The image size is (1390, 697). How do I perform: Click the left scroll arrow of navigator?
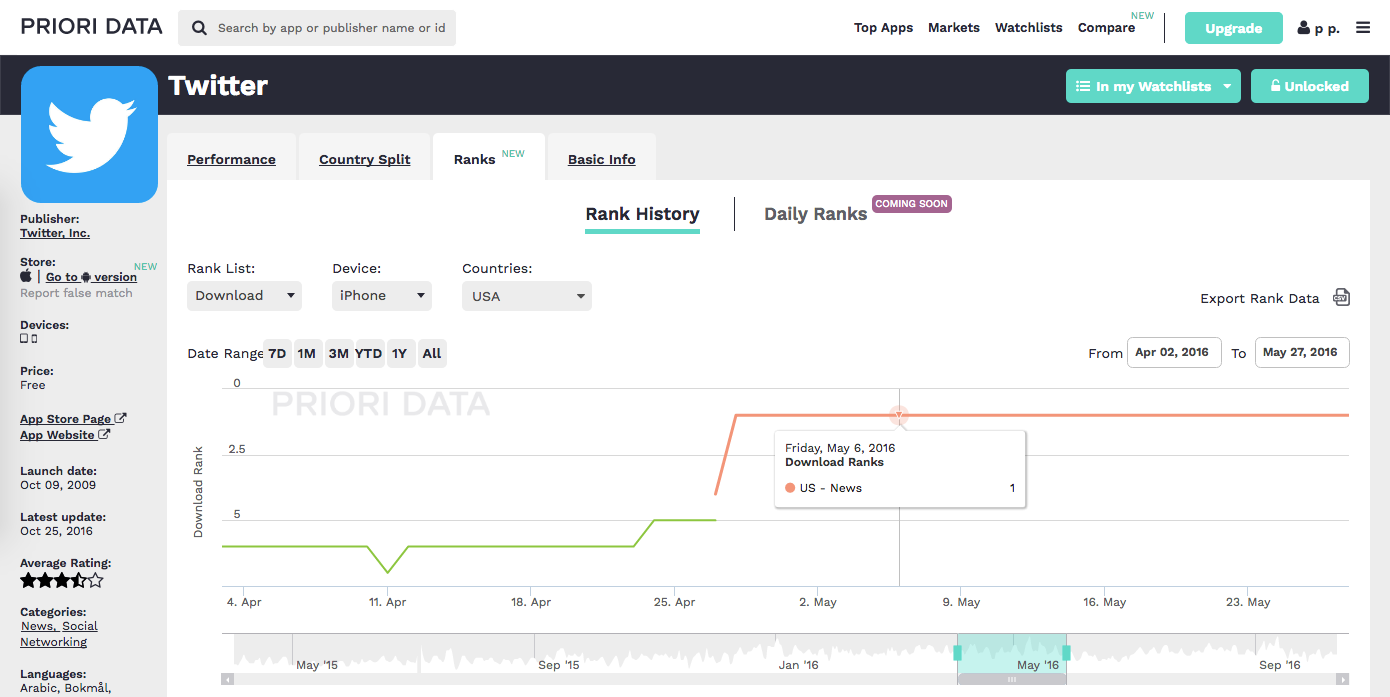pyautogui.click(x=227, y=679)
